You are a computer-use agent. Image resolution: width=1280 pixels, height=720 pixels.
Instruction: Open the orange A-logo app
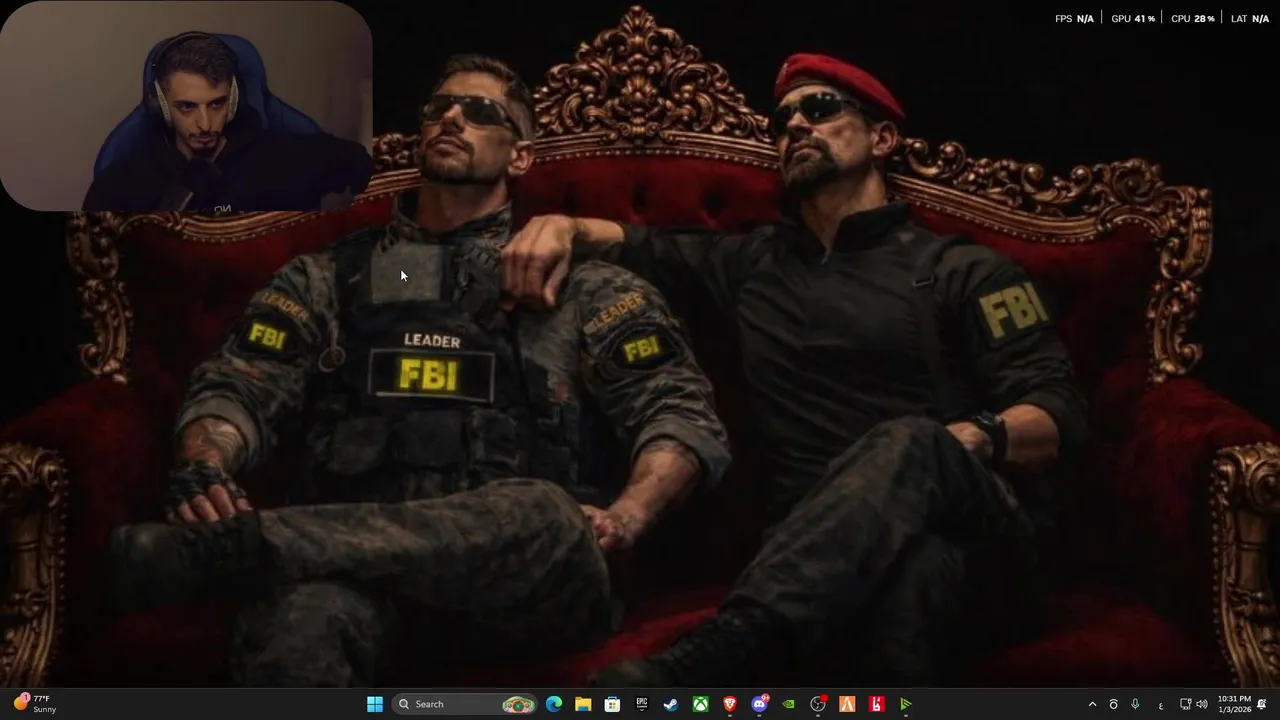pyautogui.click(x=847, y=704)
